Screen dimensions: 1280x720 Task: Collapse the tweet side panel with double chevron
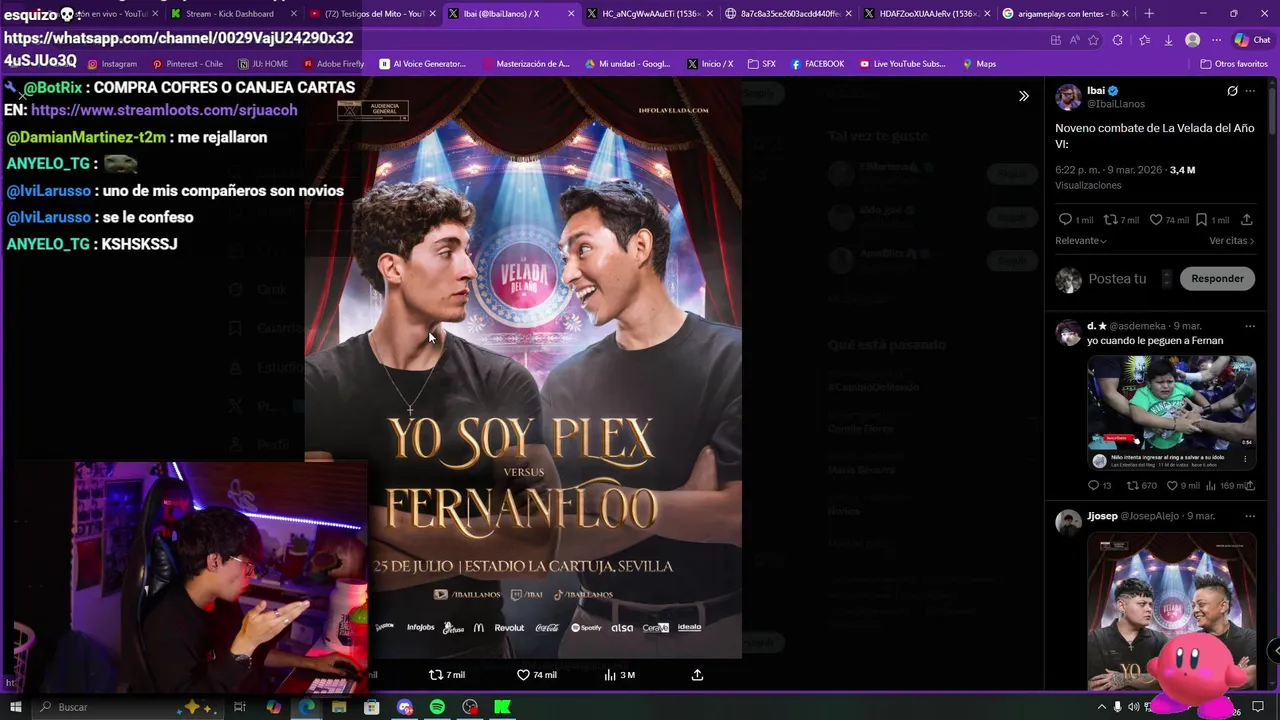click(x=1023, y=96)
